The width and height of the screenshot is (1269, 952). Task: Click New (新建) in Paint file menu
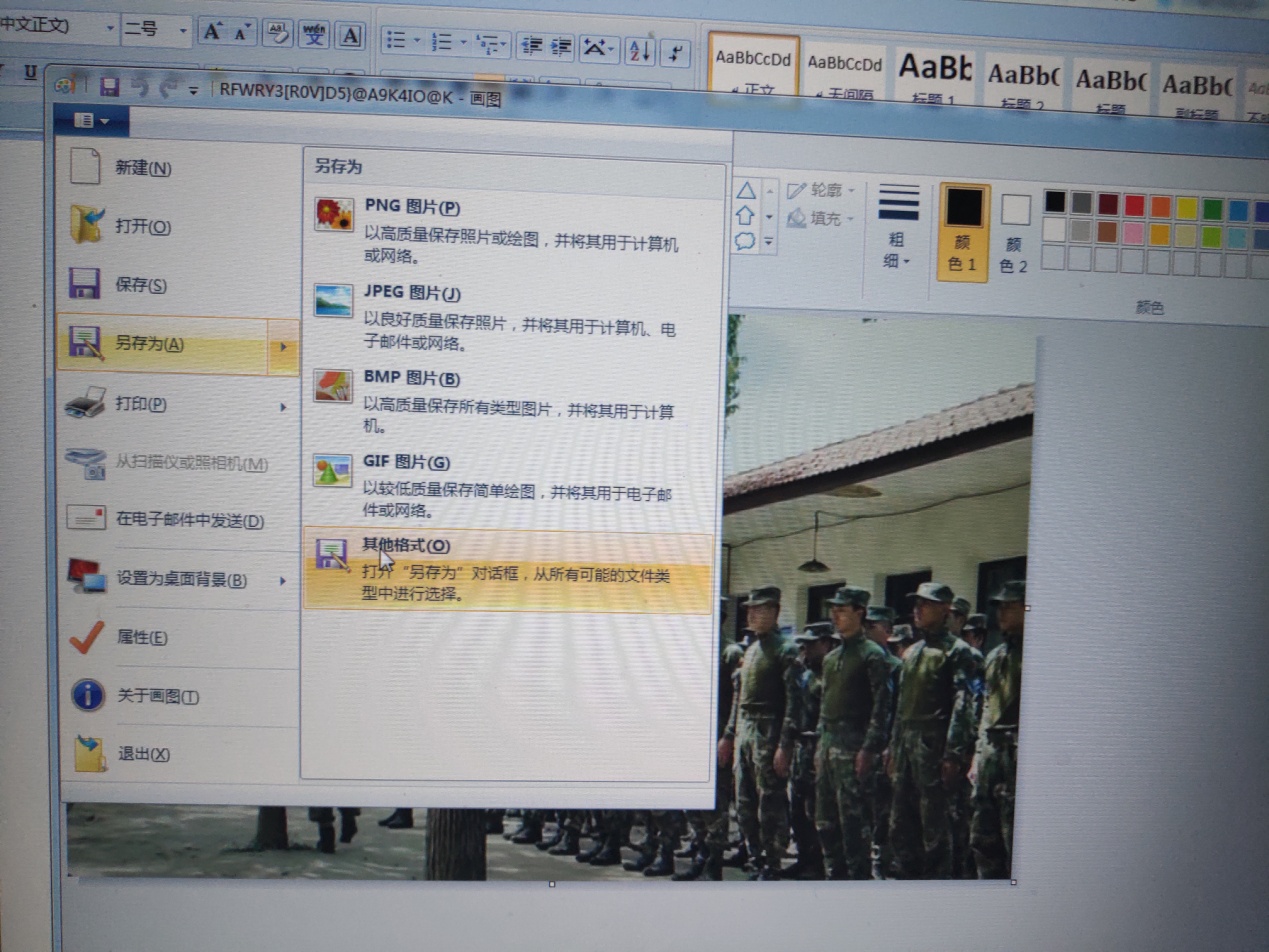click(179, 167)
